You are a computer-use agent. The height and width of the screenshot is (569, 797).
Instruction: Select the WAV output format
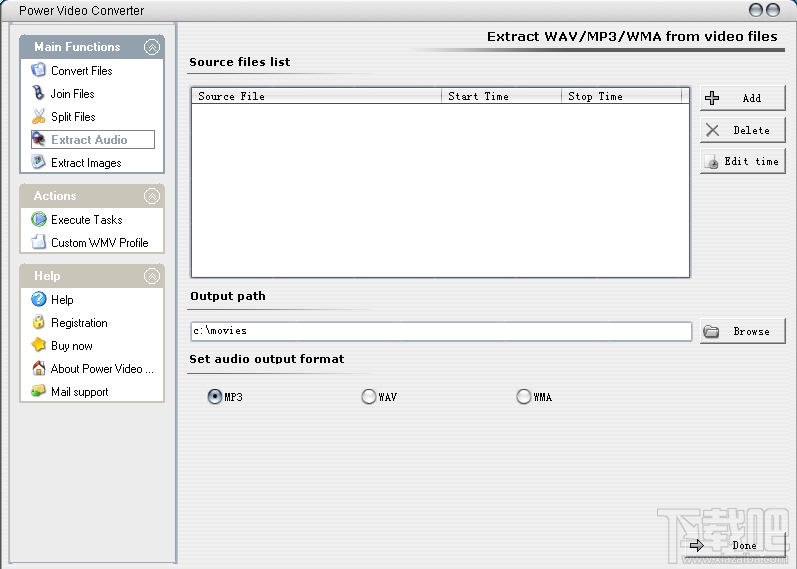[369, 396]
